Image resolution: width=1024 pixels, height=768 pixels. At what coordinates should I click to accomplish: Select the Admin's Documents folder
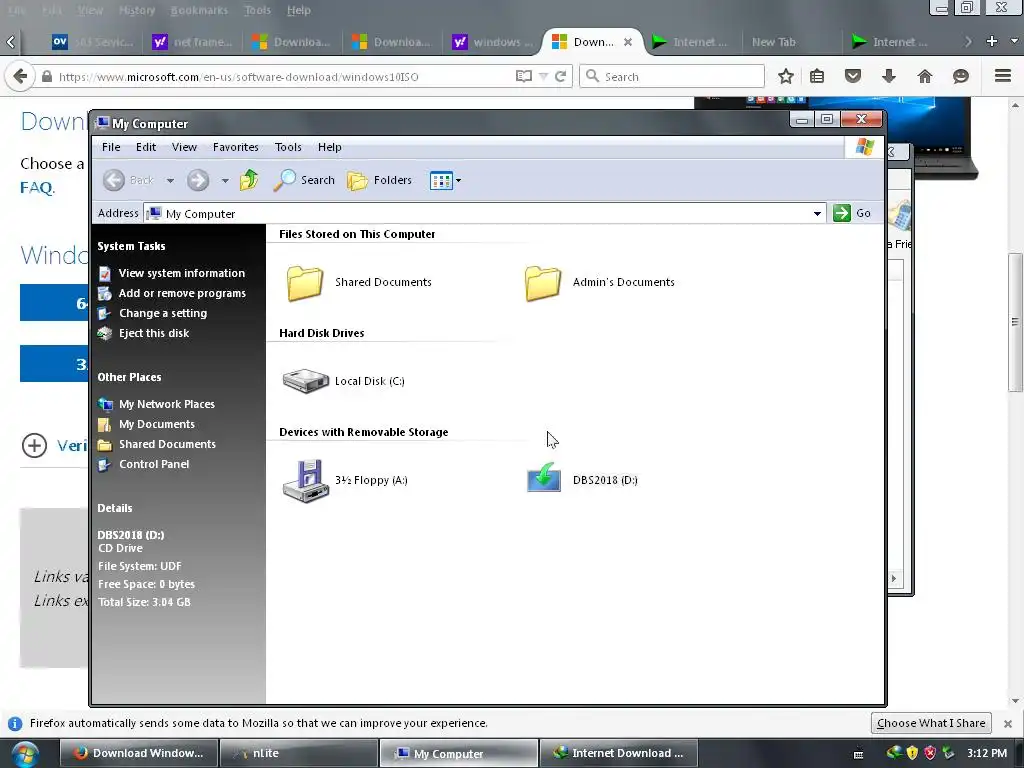600,283
